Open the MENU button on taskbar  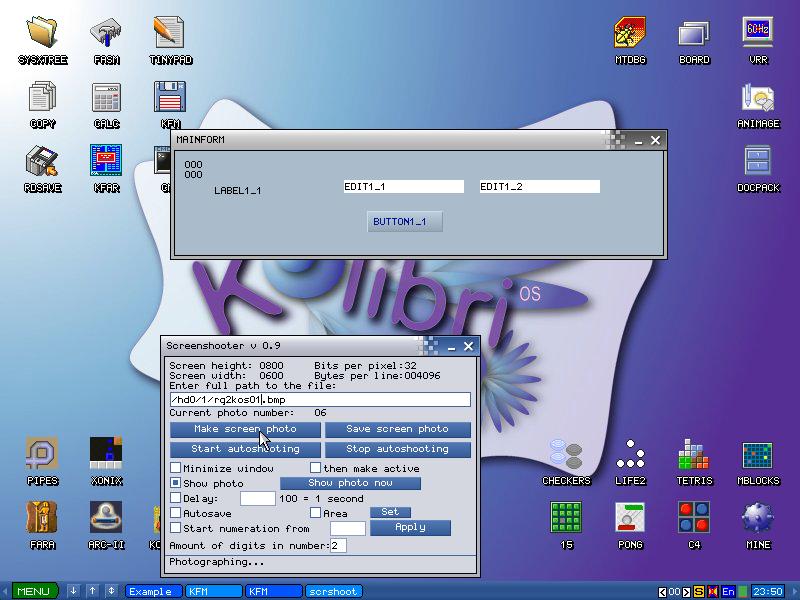pos(32,591)
